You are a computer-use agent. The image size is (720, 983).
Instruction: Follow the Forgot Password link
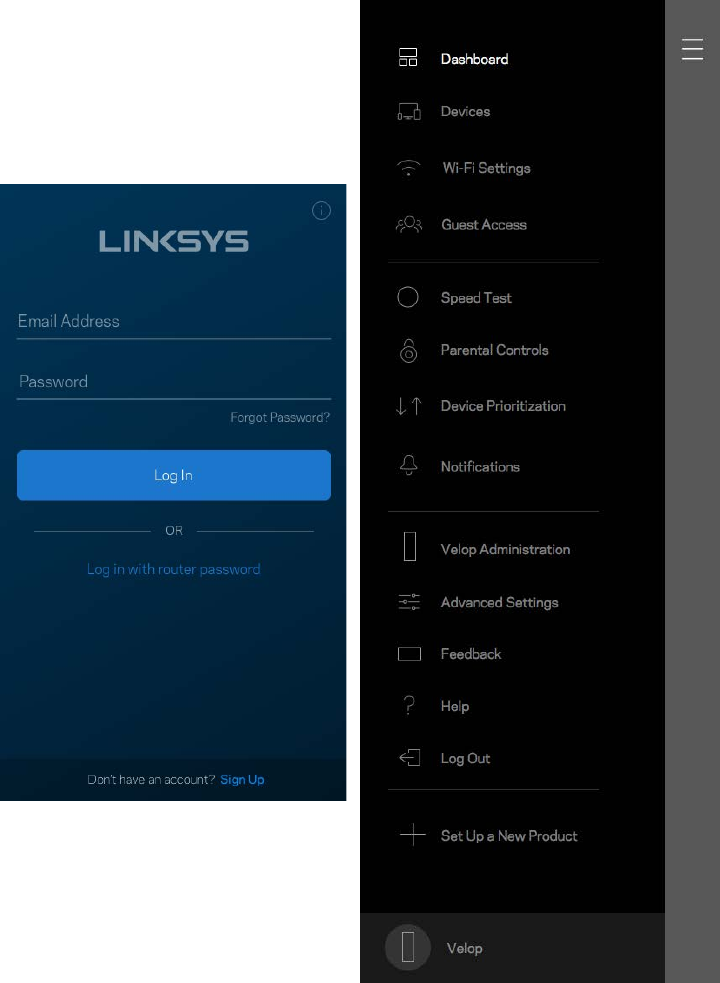[x=280, y=418]
